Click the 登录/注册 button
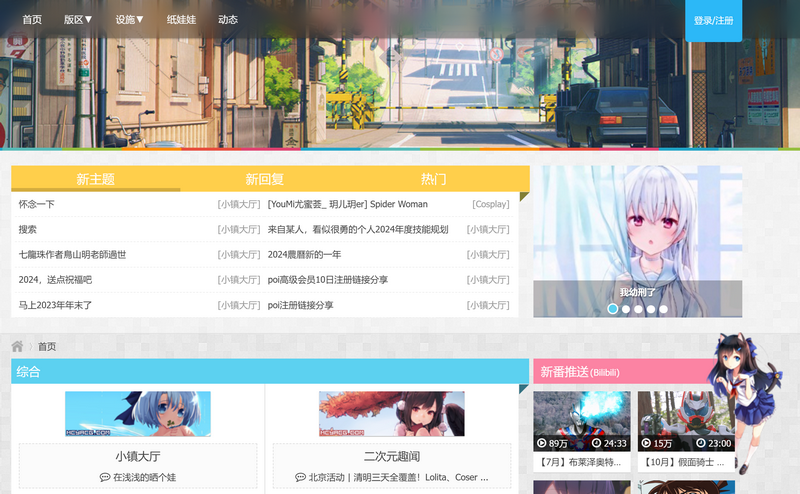This screenshot has width=800, height=494. [713, 21]
